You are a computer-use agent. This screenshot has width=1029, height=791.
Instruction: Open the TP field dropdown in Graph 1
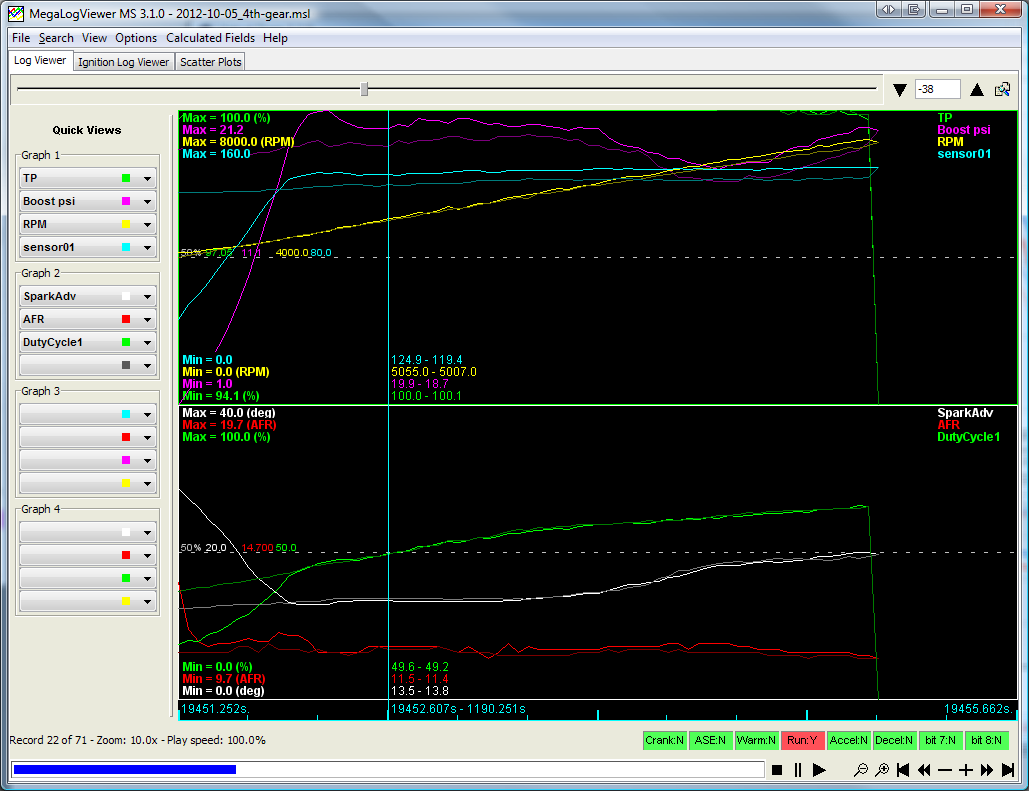point(148,178)
